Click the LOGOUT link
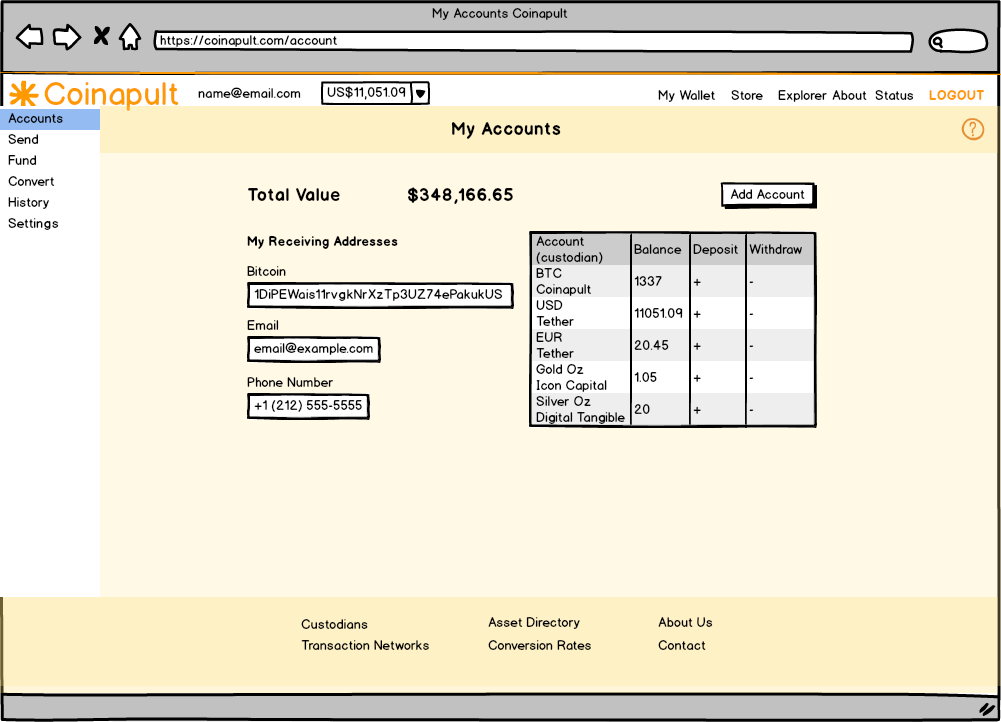 (x=956, y=96)
